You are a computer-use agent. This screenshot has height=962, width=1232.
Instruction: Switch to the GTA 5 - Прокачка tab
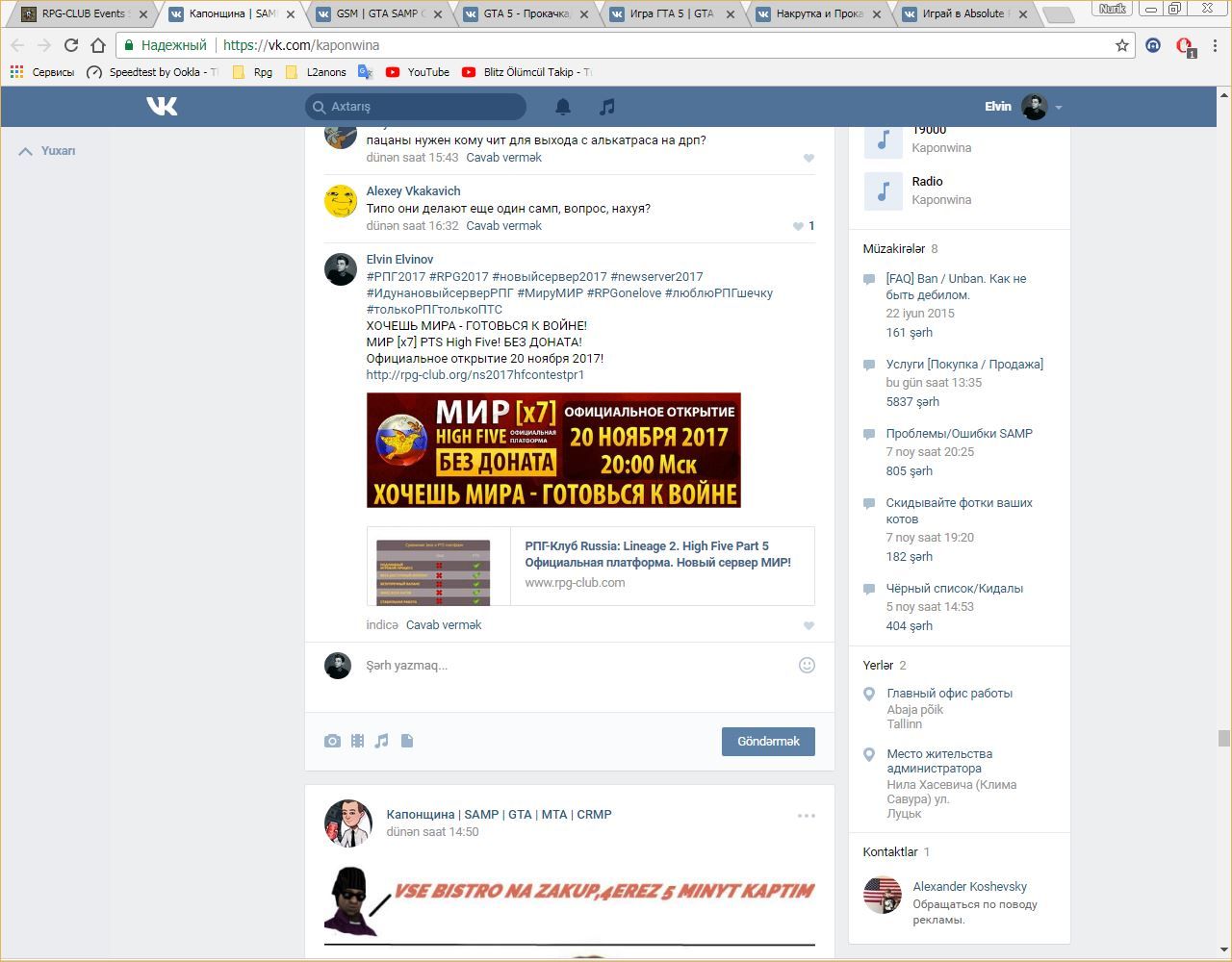(526, 14)
